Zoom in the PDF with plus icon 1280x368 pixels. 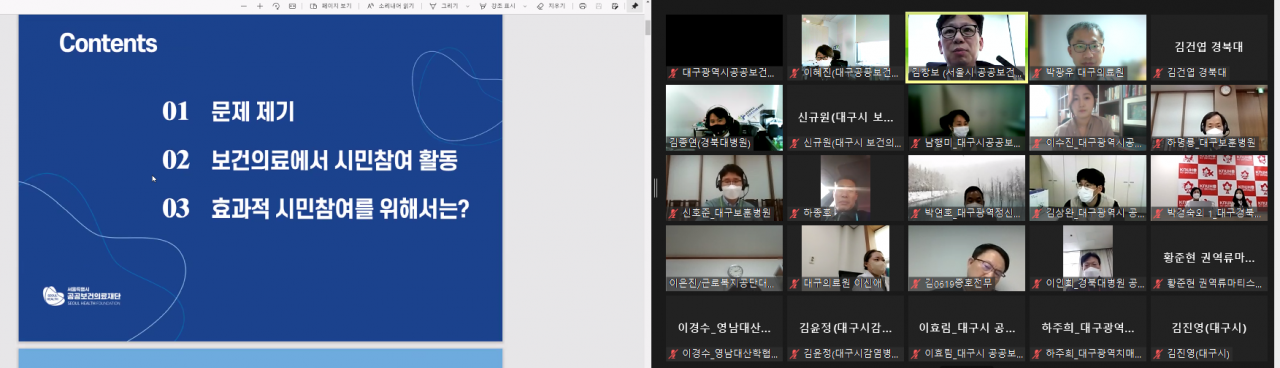pos(260,6)
